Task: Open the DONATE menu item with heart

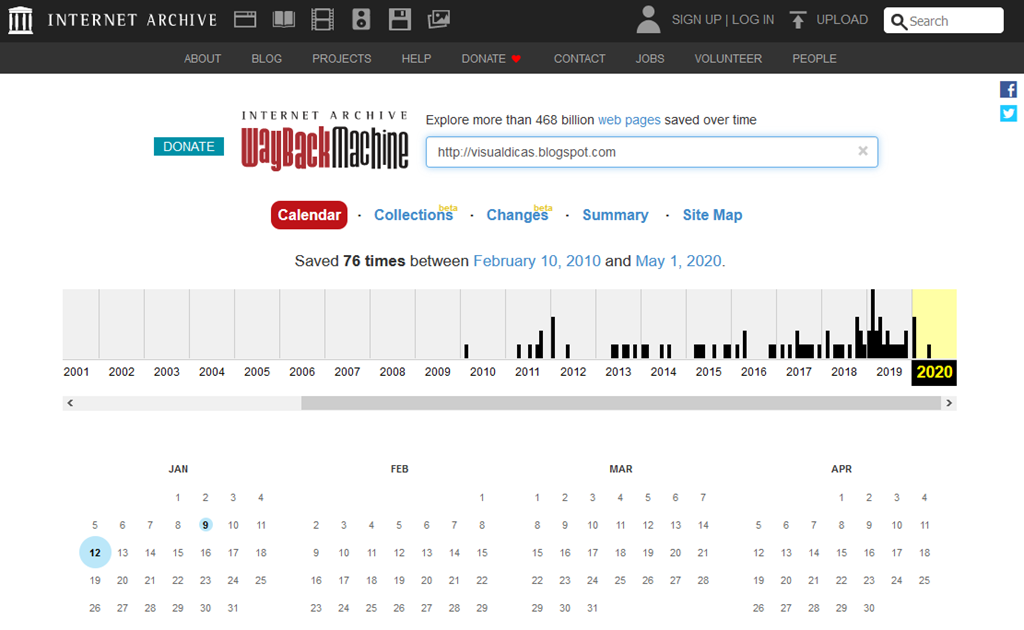Action: [x=491, y=59]
